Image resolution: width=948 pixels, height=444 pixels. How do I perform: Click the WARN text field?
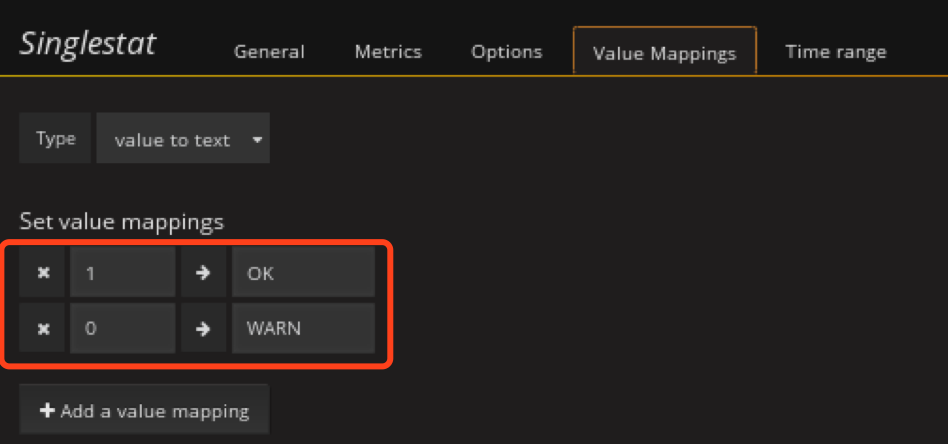pos(303,328)
